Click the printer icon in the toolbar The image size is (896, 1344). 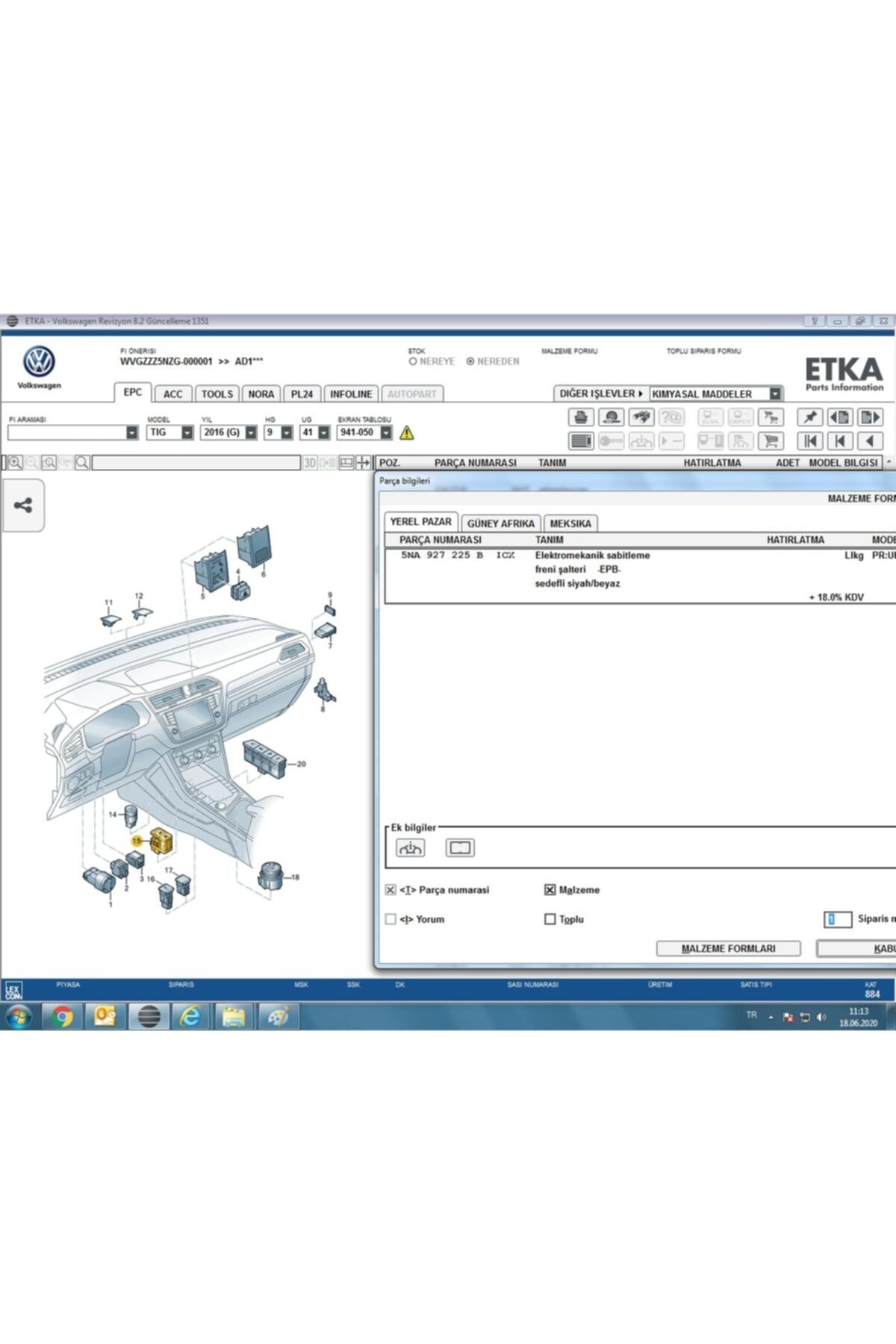[581, 417]
